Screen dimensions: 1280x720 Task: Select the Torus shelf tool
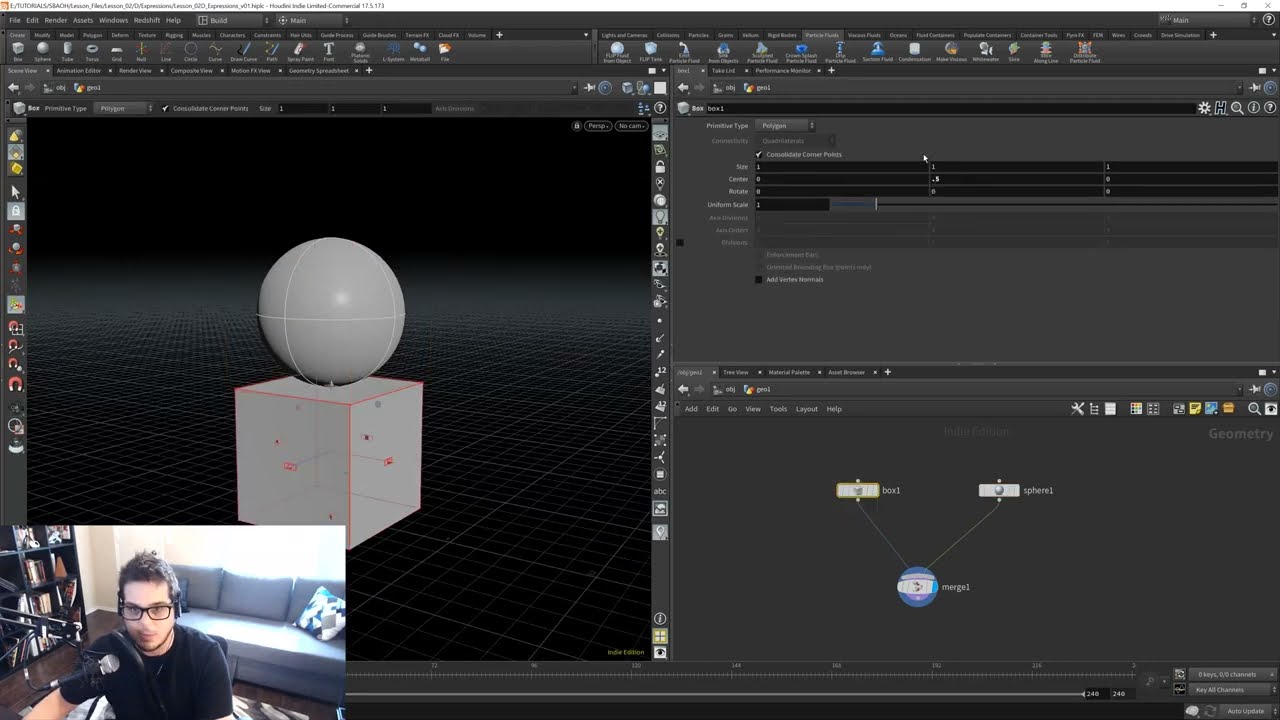pos(92,51)
